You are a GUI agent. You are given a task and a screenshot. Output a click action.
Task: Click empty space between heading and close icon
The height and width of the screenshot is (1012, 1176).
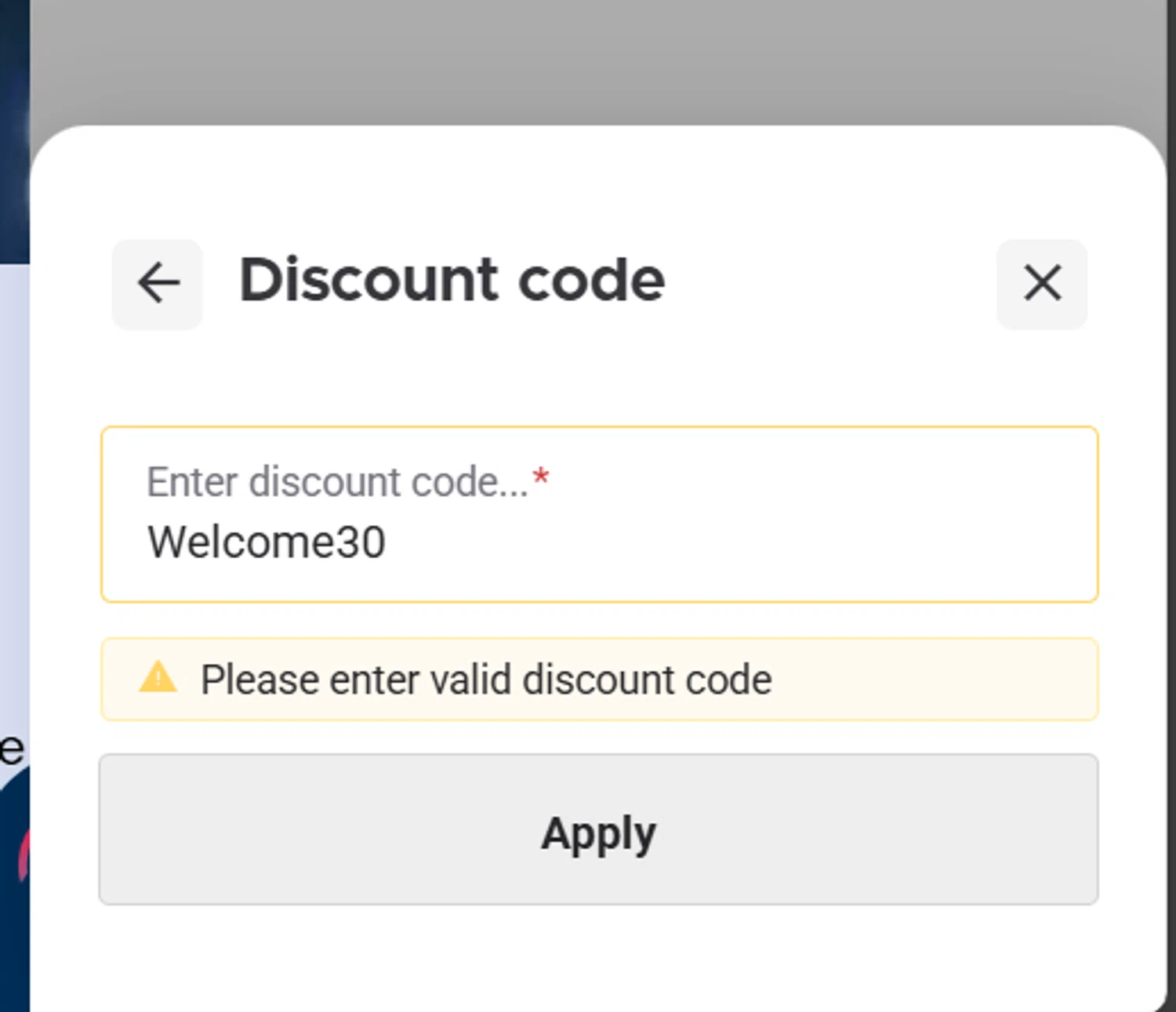pyautogui.click(x=831, y=284)
